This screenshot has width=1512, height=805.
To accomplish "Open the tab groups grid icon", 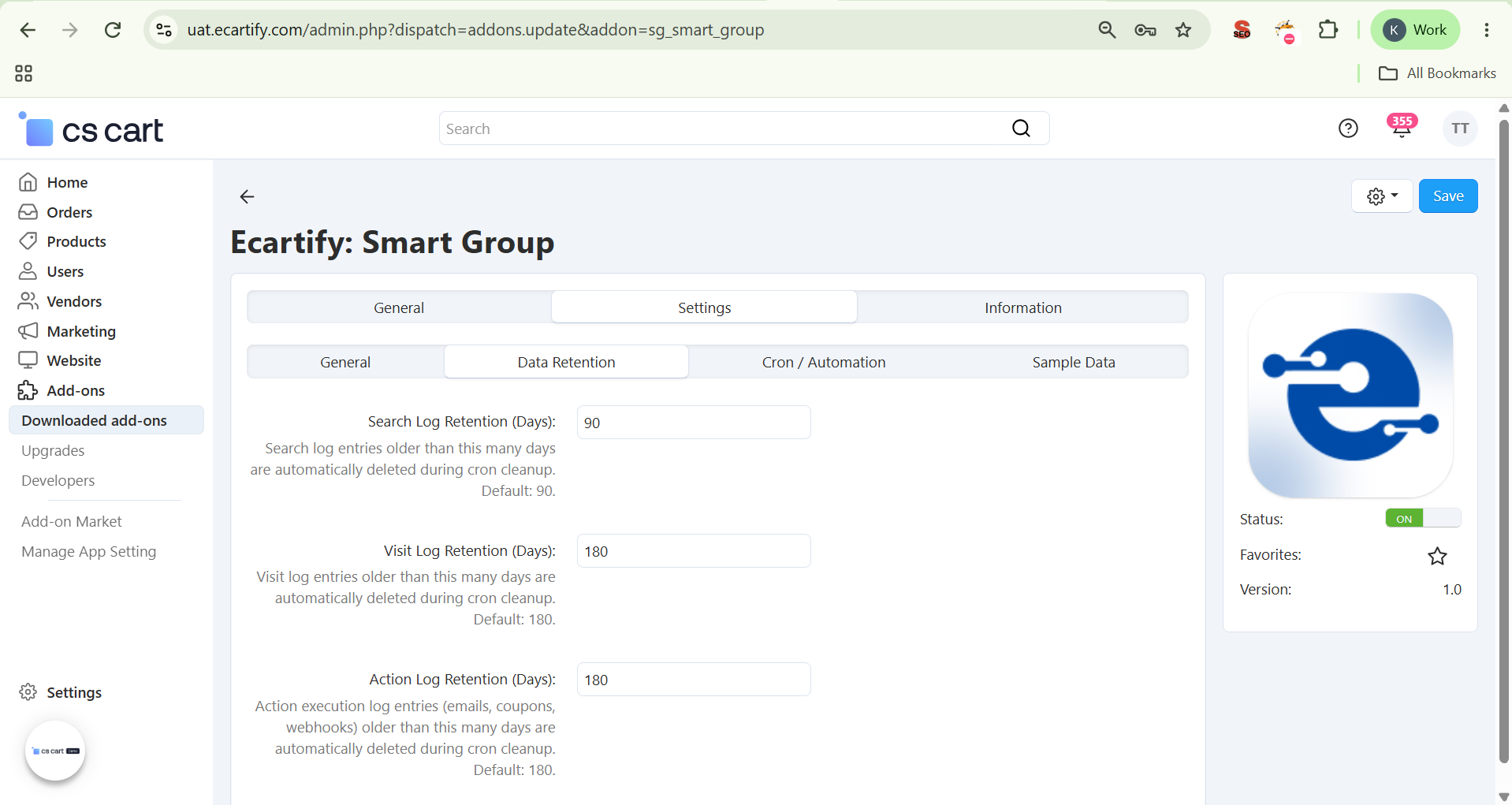I will click(x=24, y=73).
